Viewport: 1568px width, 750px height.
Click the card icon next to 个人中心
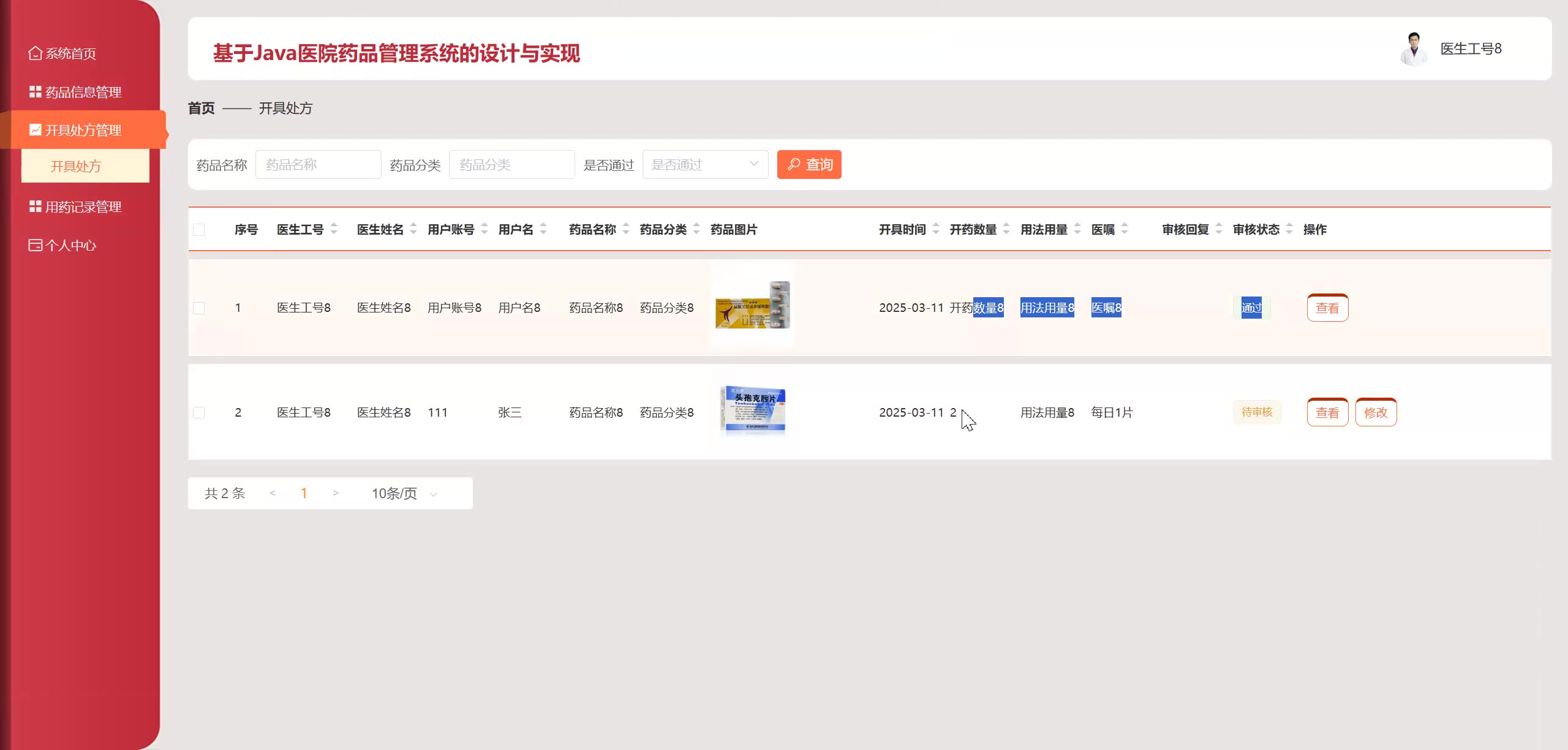(x=35, y=245)
